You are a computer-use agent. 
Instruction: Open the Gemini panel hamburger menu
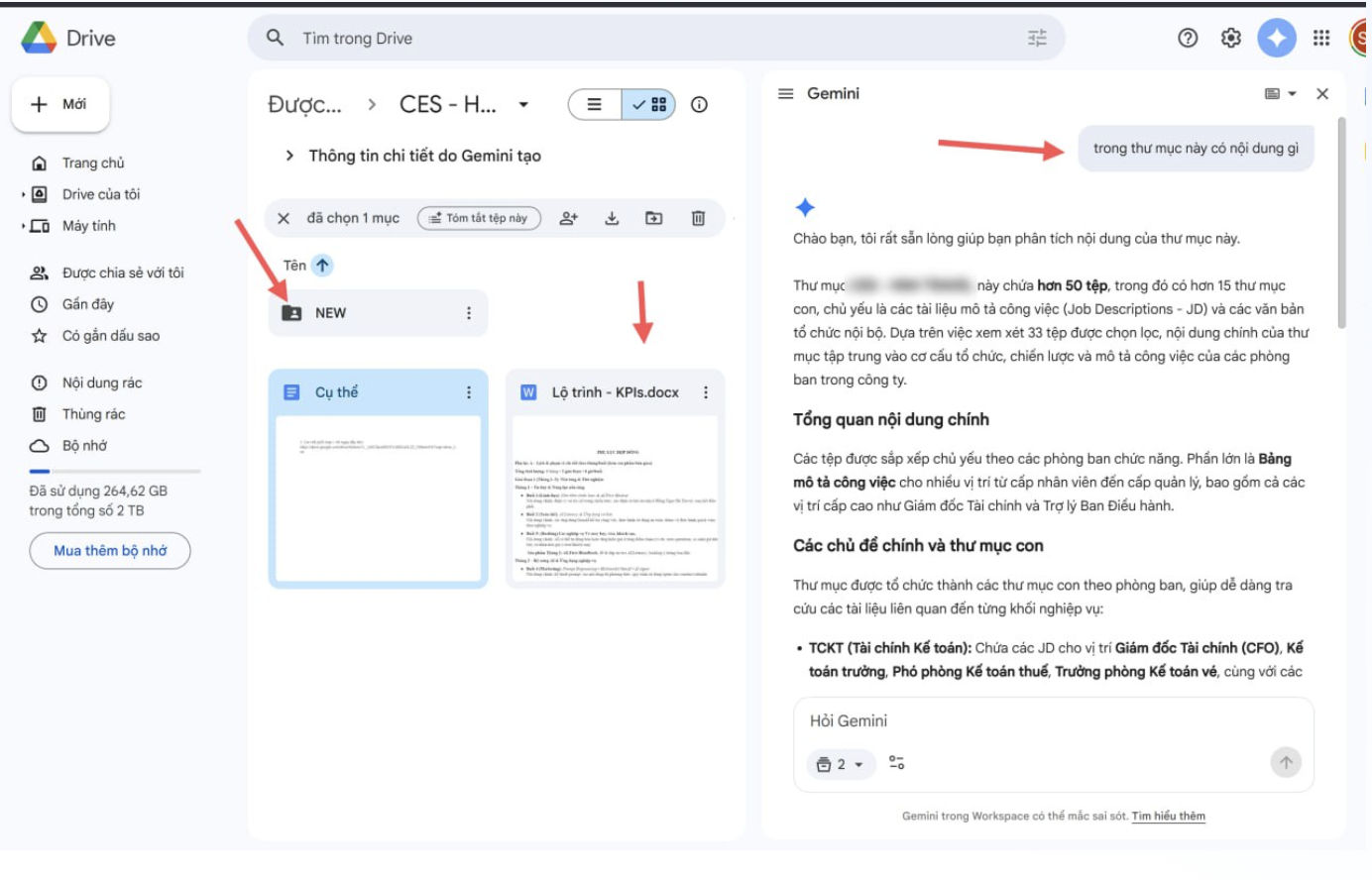[x=784, y=93]
